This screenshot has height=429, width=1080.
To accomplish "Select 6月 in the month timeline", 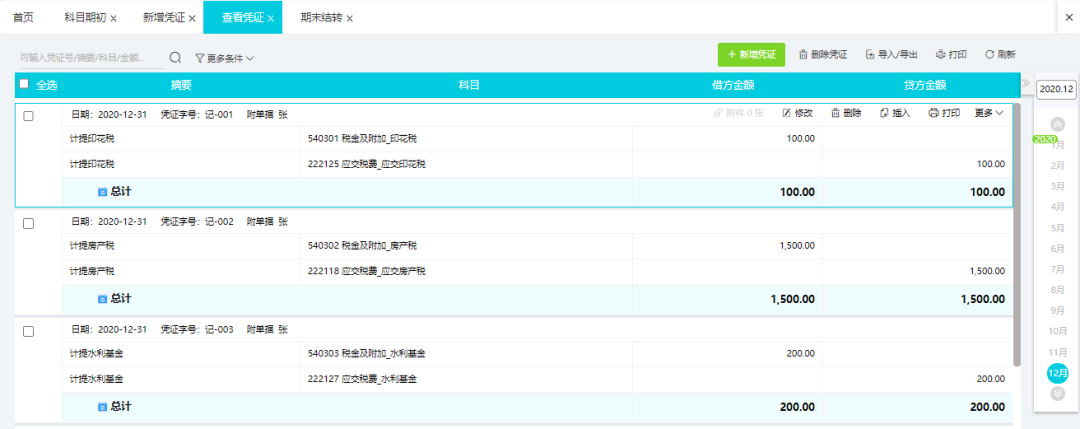I will tap(1057, 249).
